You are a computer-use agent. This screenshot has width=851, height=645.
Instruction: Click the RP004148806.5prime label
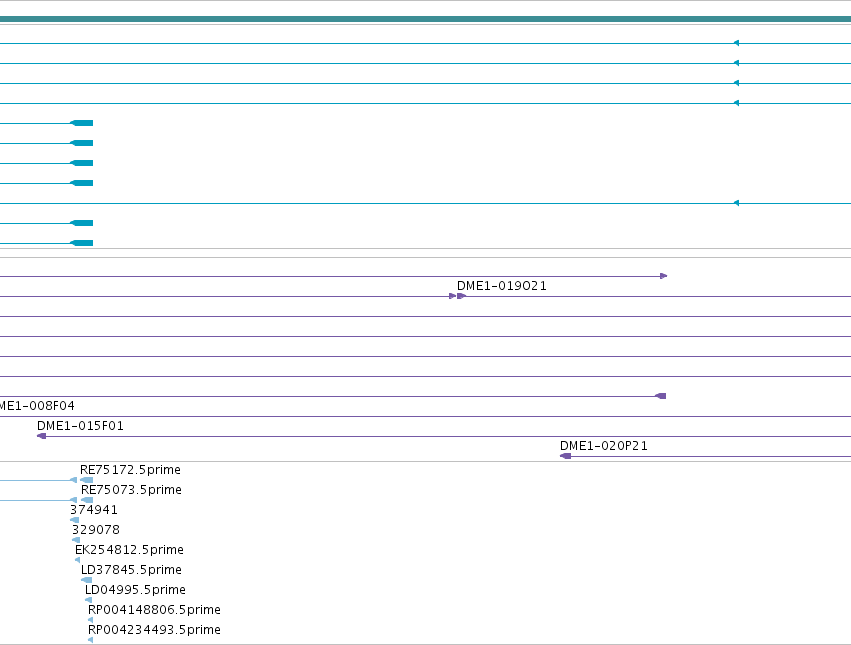pos(154,610)
